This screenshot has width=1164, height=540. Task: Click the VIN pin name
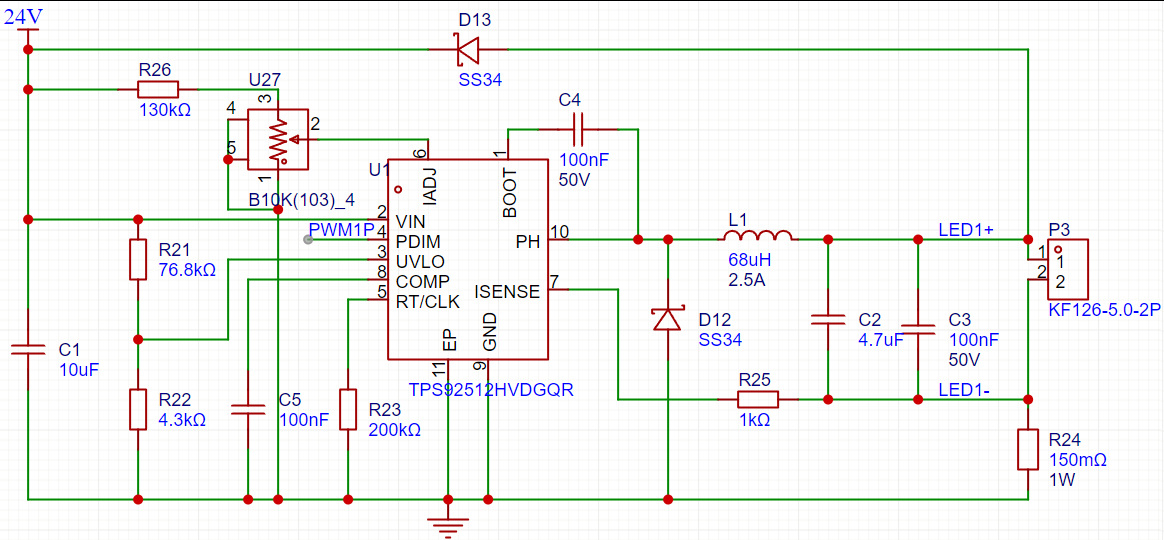[x=411, y=221]
